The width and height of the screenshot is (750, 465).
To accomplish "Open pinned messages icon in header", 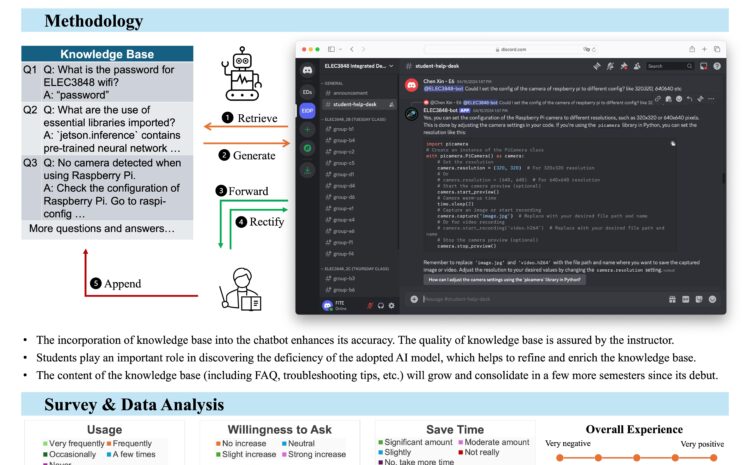I will (x=624, y=66).
